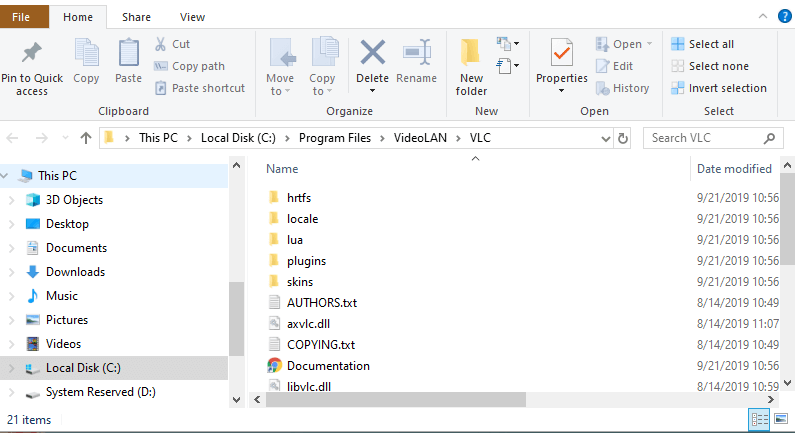Select the AUTHORS.txt file
This screenshot has width=795, height=433.
point(321,303)
